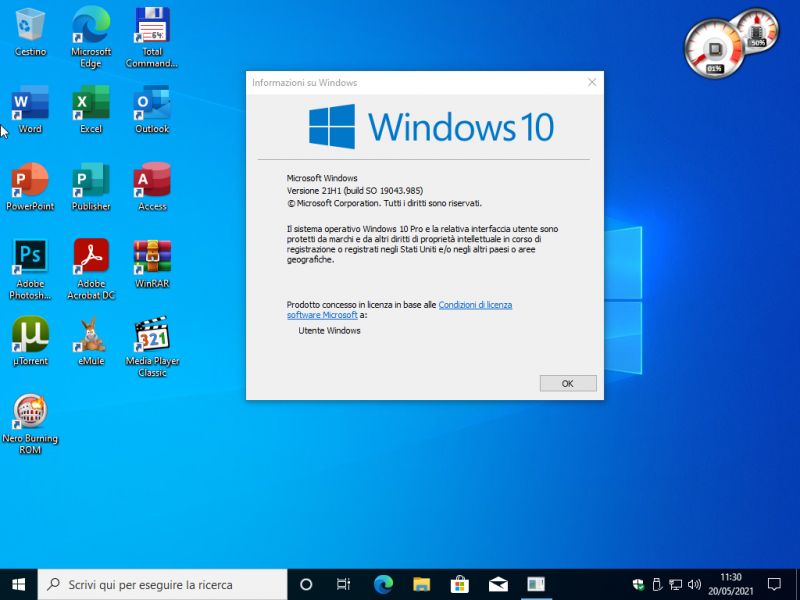This screenshot has width=800, height=600.
Task: Open the volume control in the tray
Action: click(695, 584)
